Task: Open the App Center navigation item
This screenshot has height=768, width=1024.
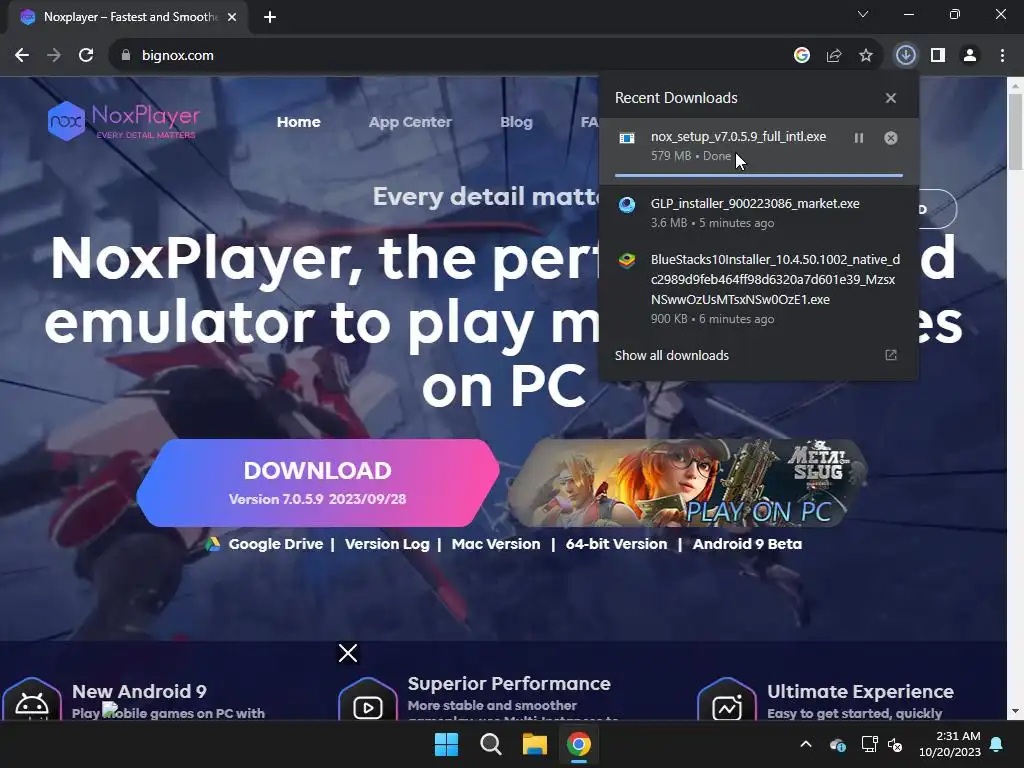Action: 409,122
